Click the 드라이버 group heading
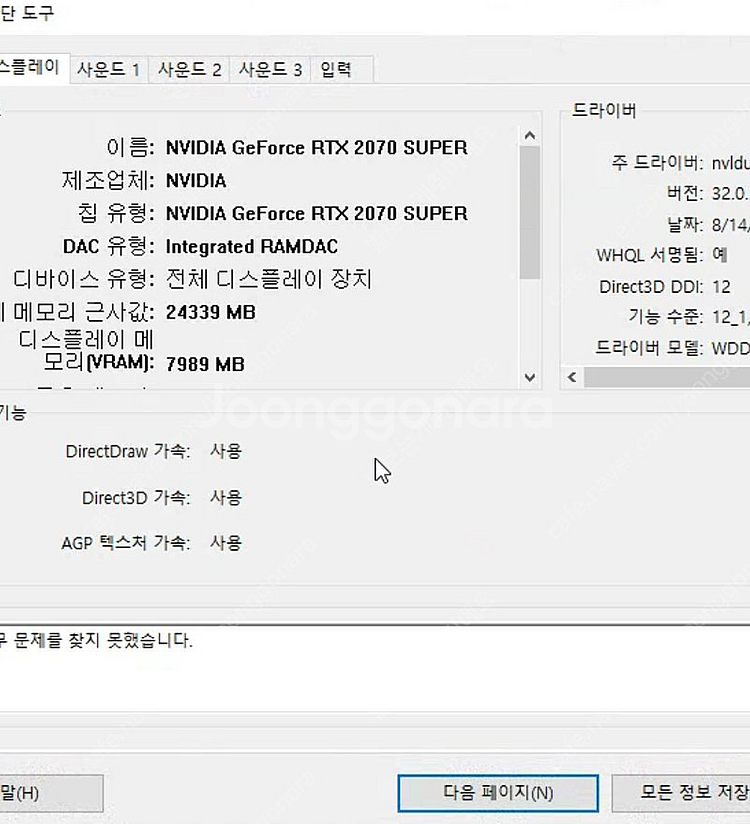Screen dimensions: 750x824 (x=604, y=110)
